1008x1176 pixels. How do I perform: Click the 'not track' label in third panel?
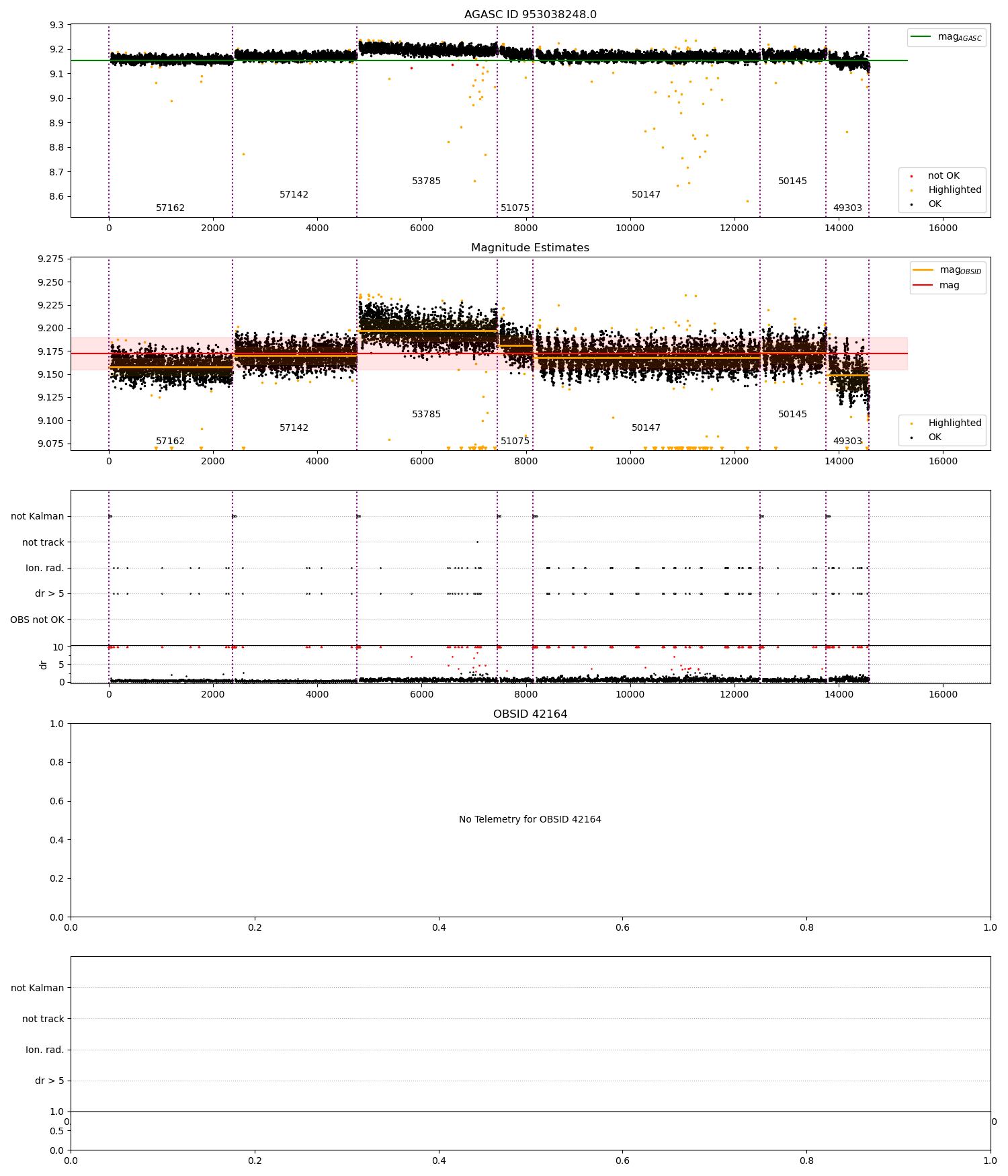pos(43,542)
